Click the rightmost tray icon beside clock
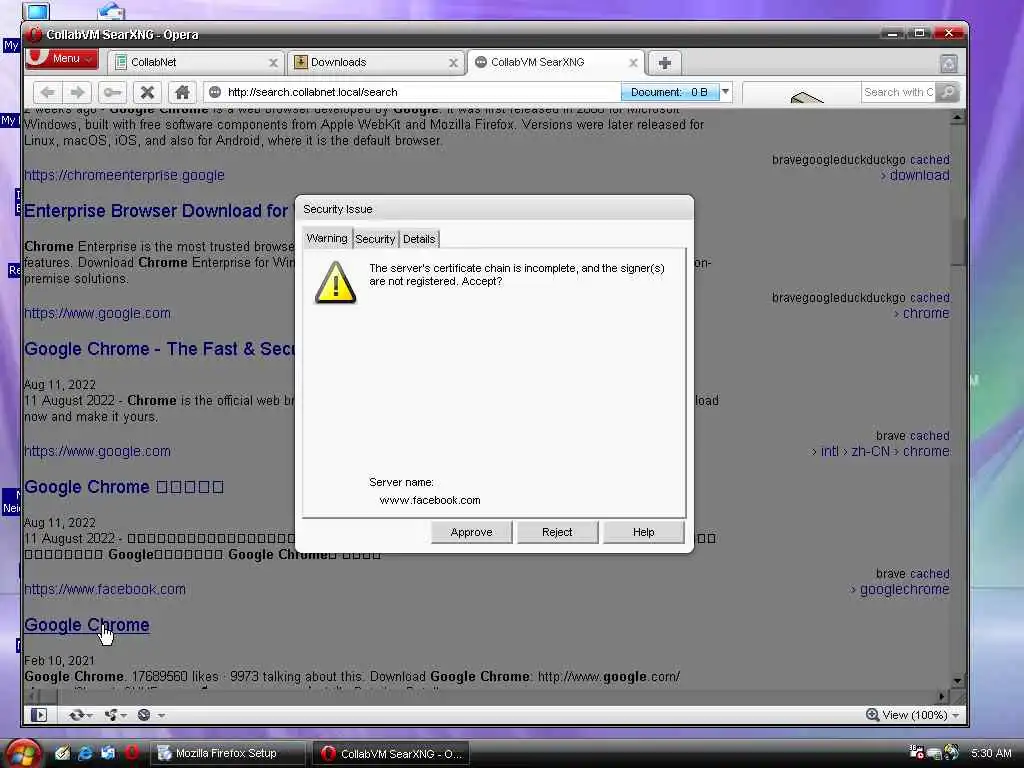 point(952,752)
